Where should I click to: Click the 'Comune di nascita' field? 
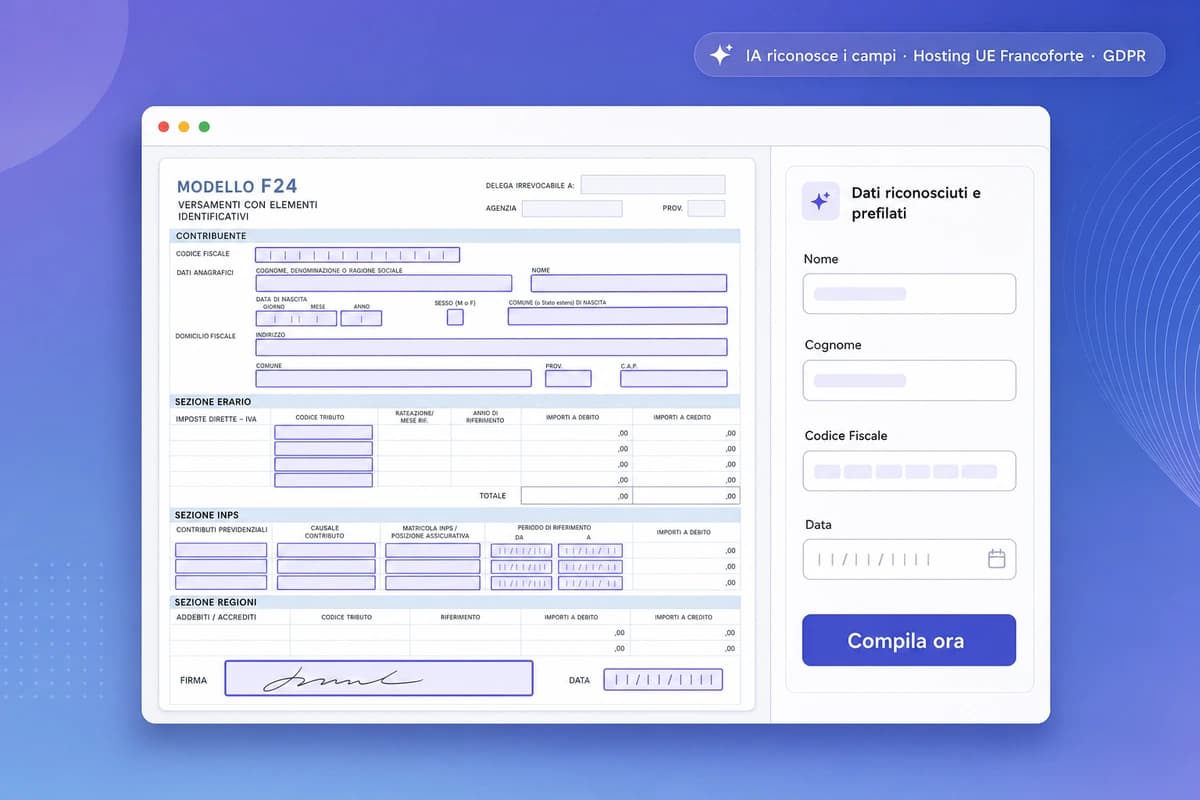click(x=617, y=316)
